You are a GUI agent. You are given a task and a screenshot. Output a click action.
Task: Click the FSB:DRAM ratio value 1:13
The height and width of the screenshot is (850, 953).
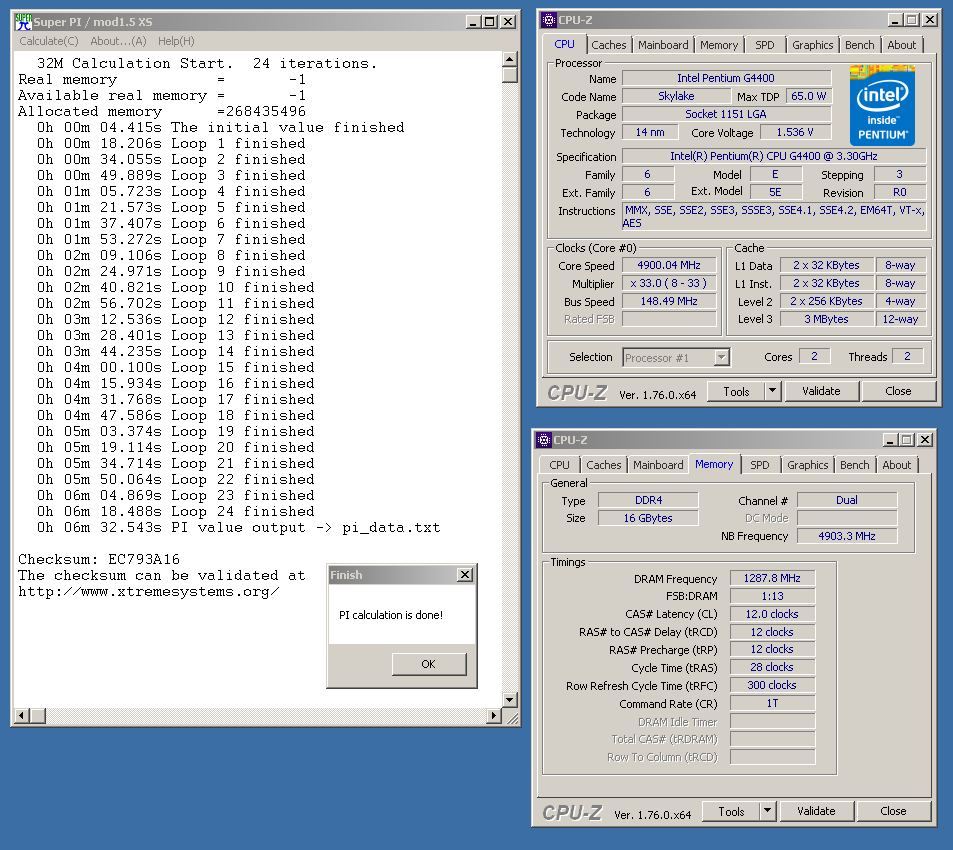pyautogui.click(x=772, y=596)
